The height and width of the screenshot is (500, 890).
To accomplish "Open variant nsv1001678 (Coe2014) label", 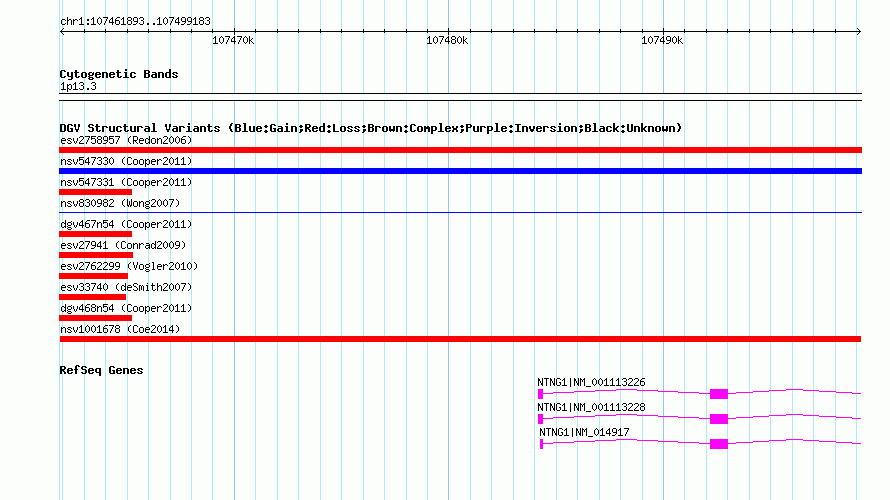I will coord(120,329).
